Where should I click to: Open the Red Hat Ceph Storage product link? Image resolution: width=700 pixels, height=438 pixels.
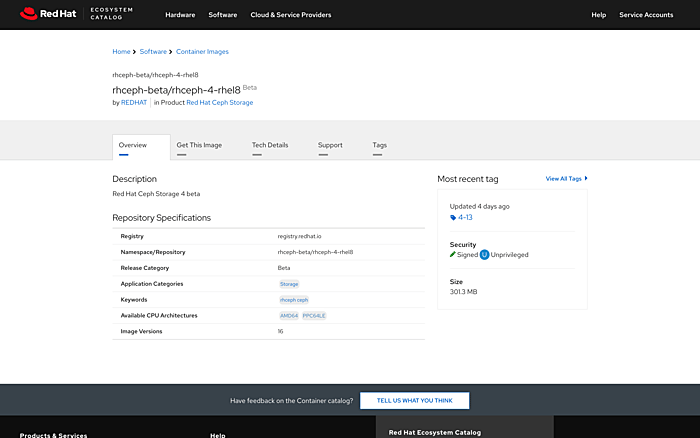point(219,102)
